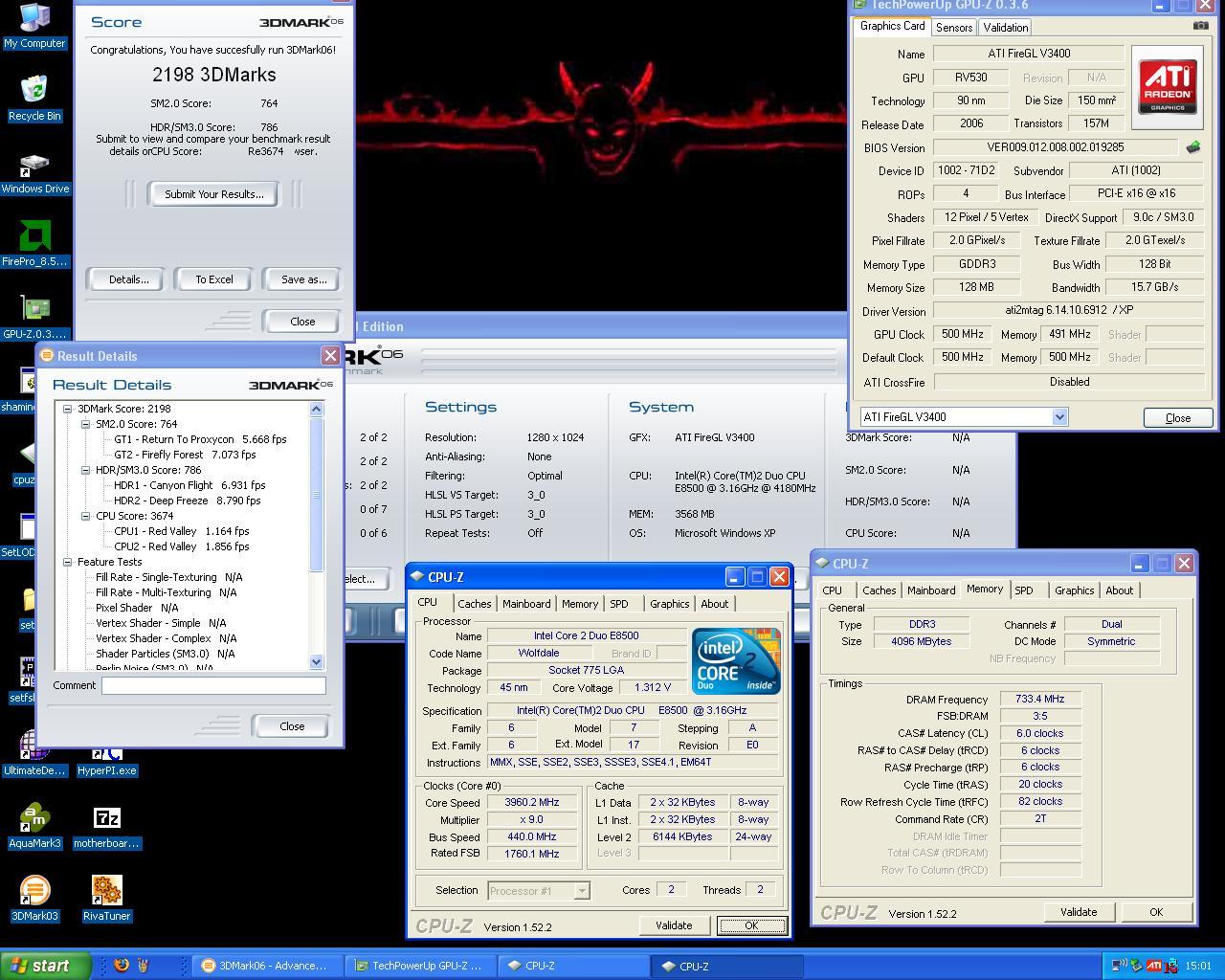The image size is (1225, 980).
Task: Select UltimateDe... desktop icon
Action: click(x=34, y=754)
